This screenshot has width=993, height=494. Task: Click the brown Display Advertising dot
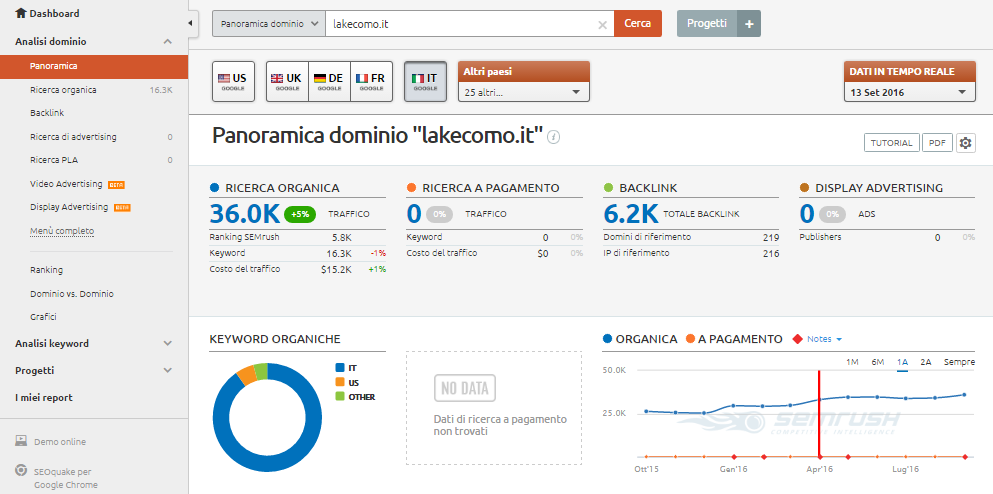[804, 188]
